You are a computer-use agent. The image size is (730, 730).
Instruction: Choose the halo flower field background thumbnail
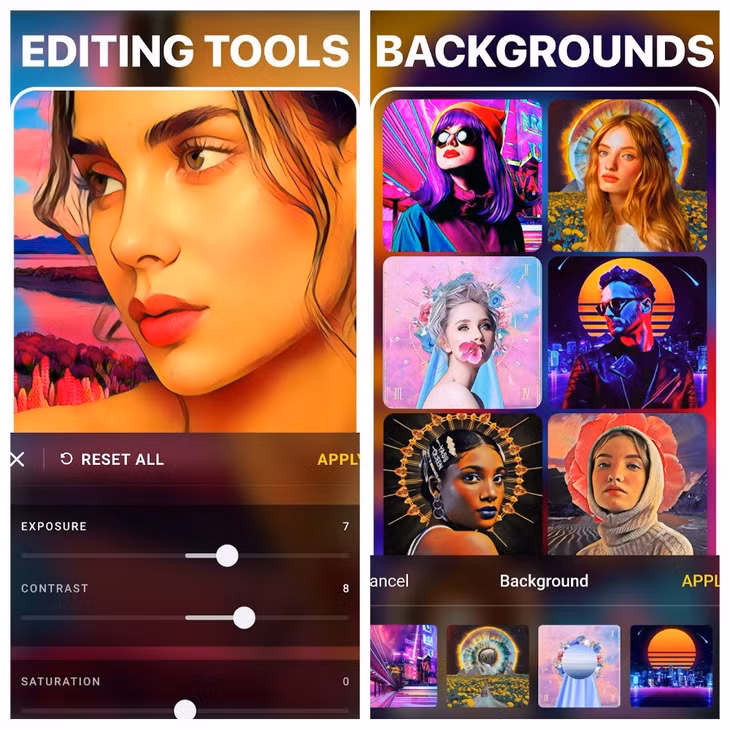pos(487,666)
